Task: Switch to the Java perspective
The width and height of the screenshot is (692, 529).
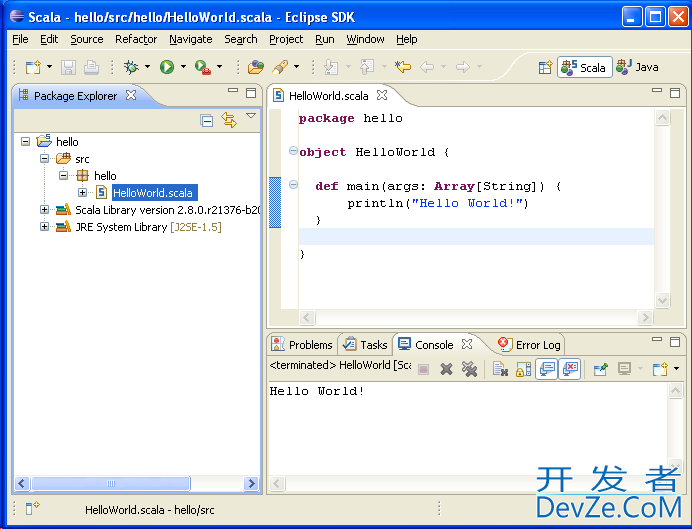Action: (637, 68)
